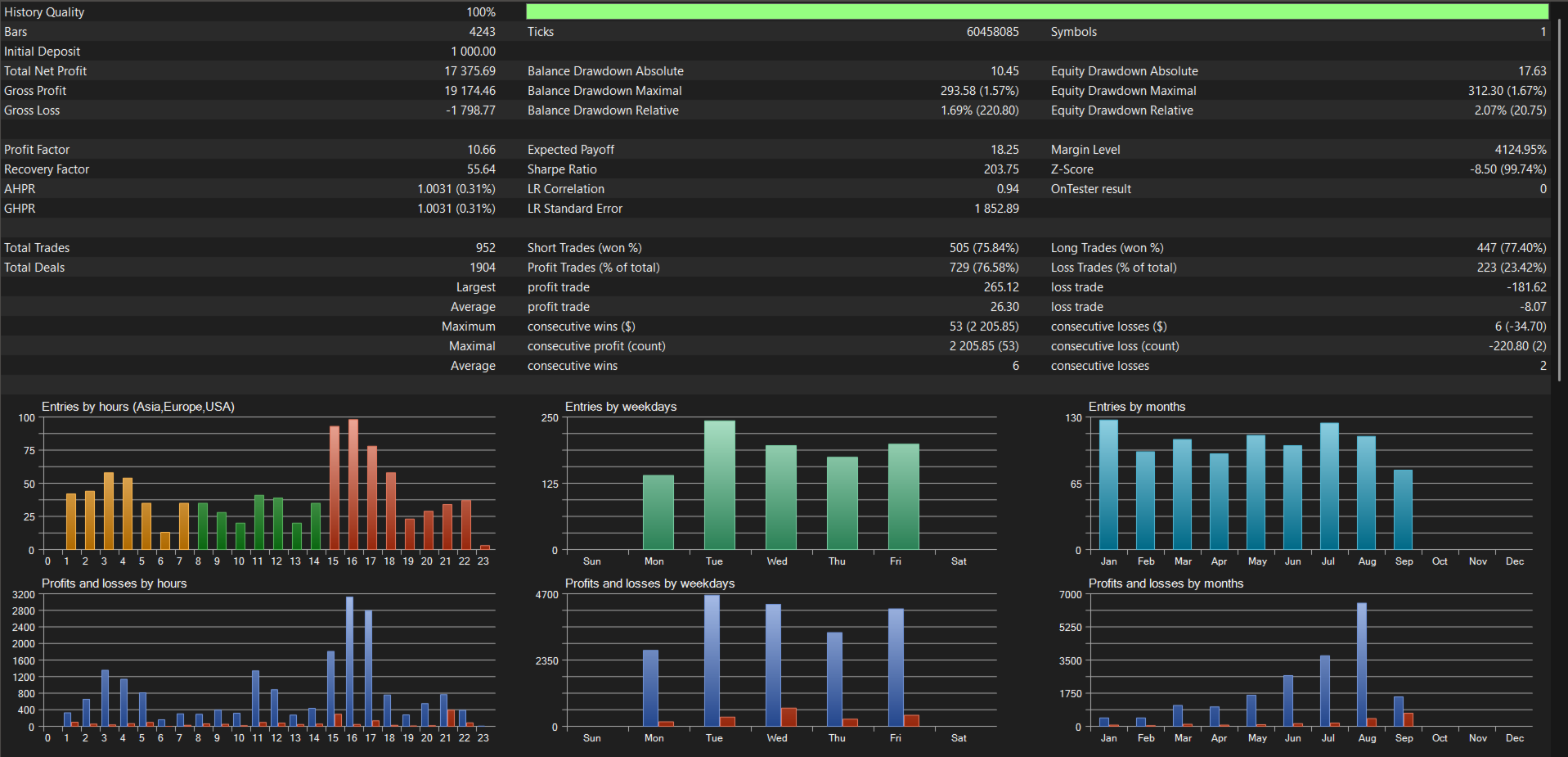
Task: Click the Wed loss bar in weekday profits chart
Action: (788, 717)
